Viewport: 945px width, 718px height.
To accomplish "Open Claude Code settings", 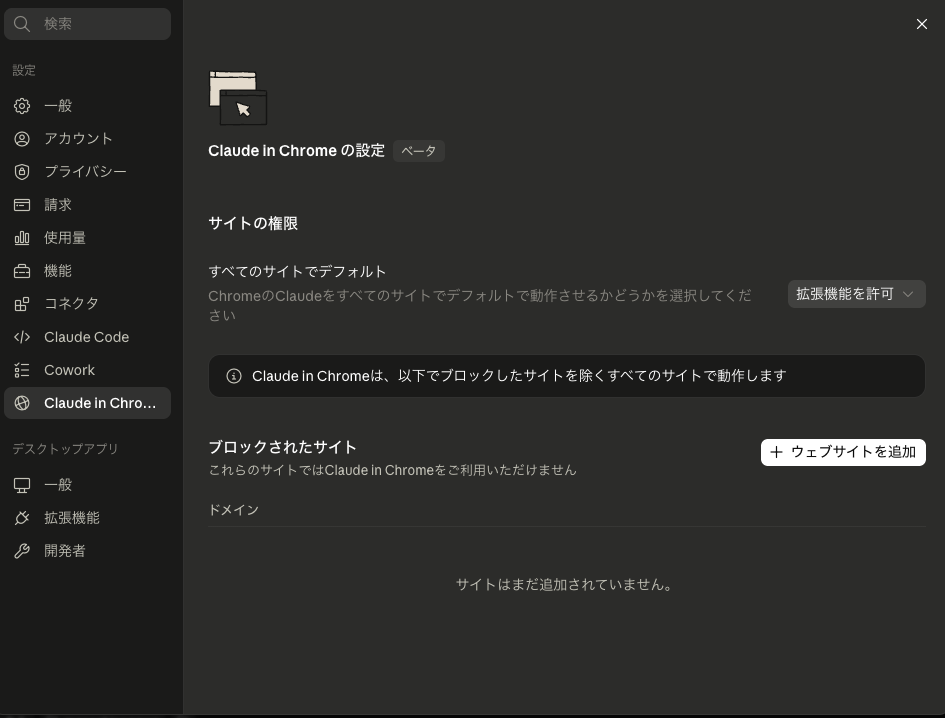I will click(87, 337).
